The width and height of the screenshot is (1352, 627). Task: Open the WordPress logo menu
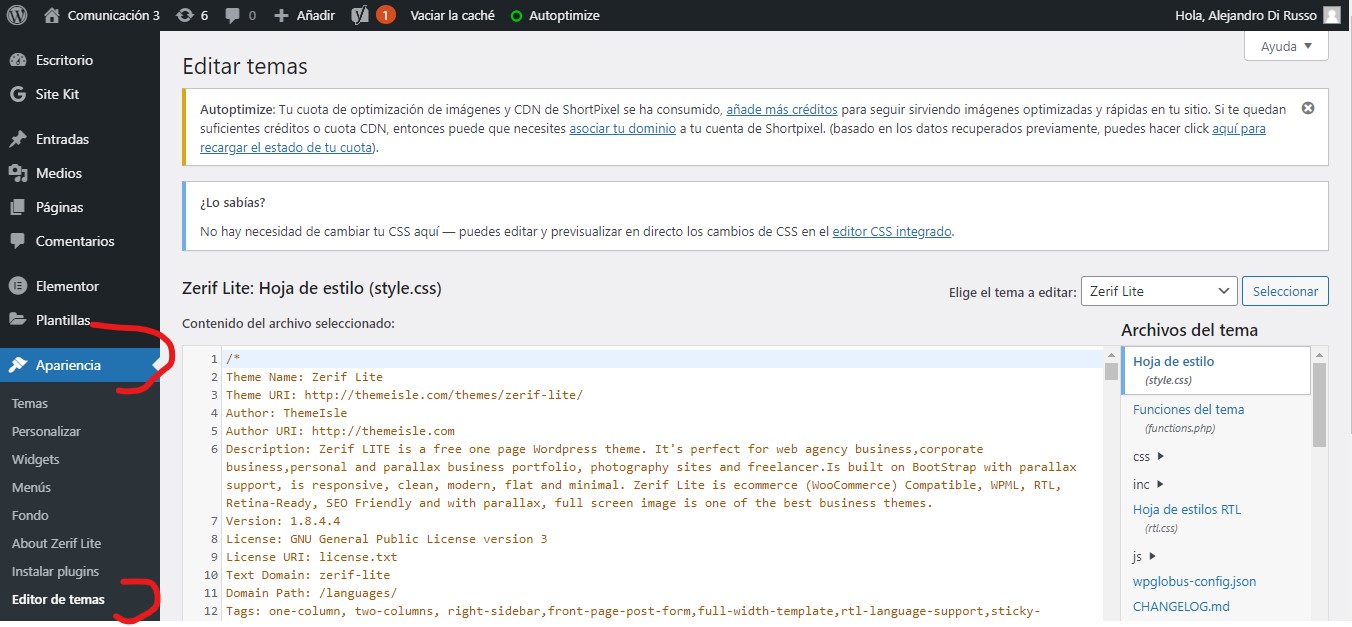(17, 15)
